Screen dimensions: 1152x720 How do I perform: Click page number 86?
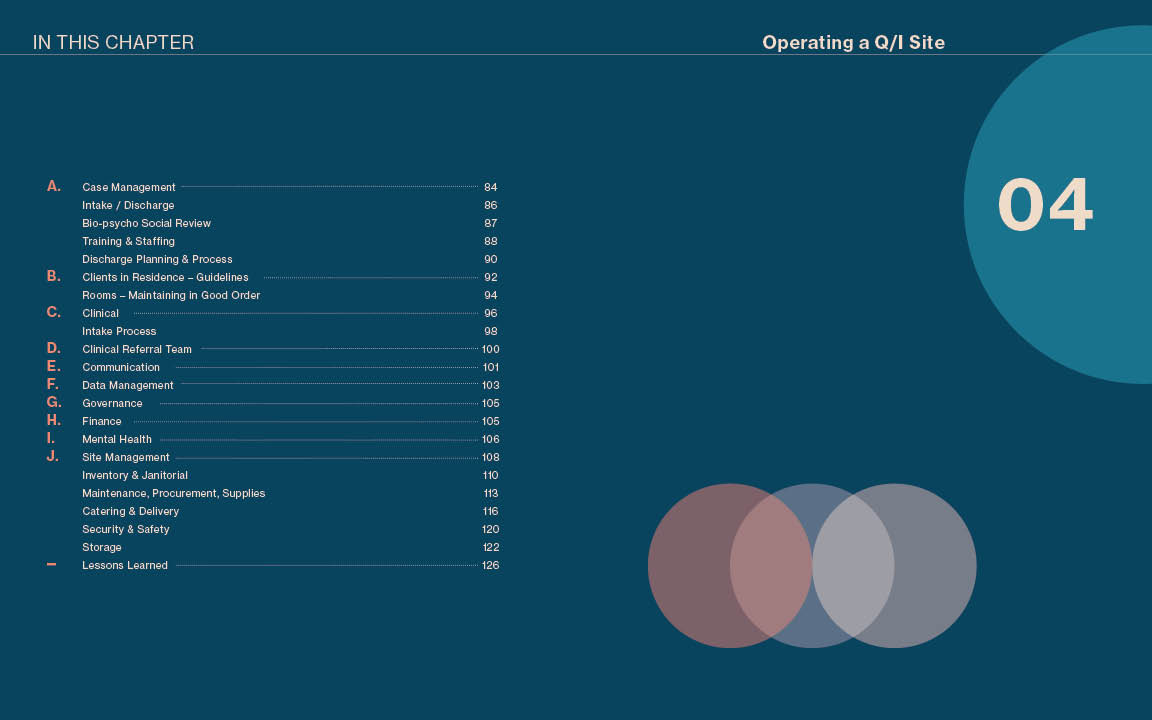491,205
